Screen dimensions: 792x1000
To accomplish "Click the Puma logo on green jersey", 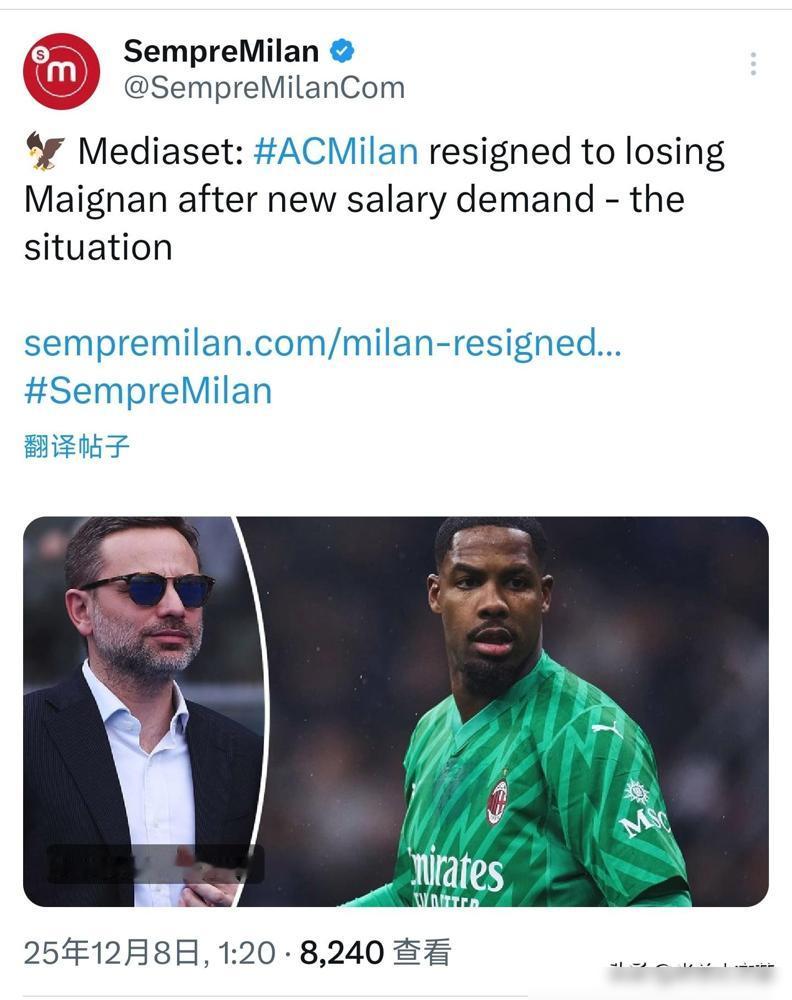I will click(x=606, y=729).
